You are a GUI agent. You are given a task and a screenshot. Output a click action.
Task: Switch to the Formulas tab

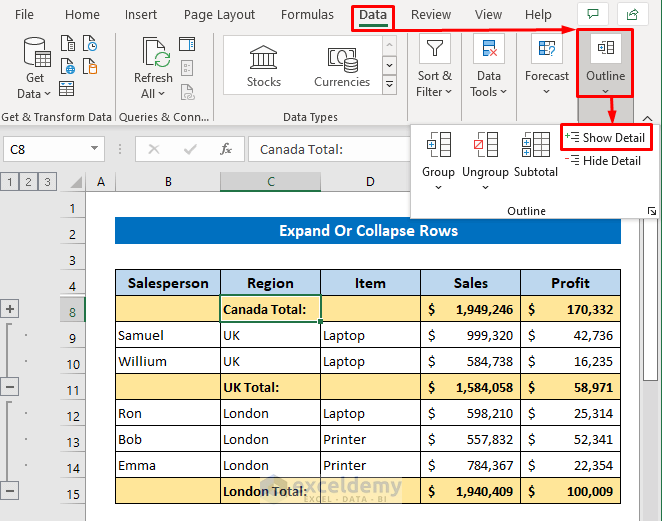tap(307, 15)
